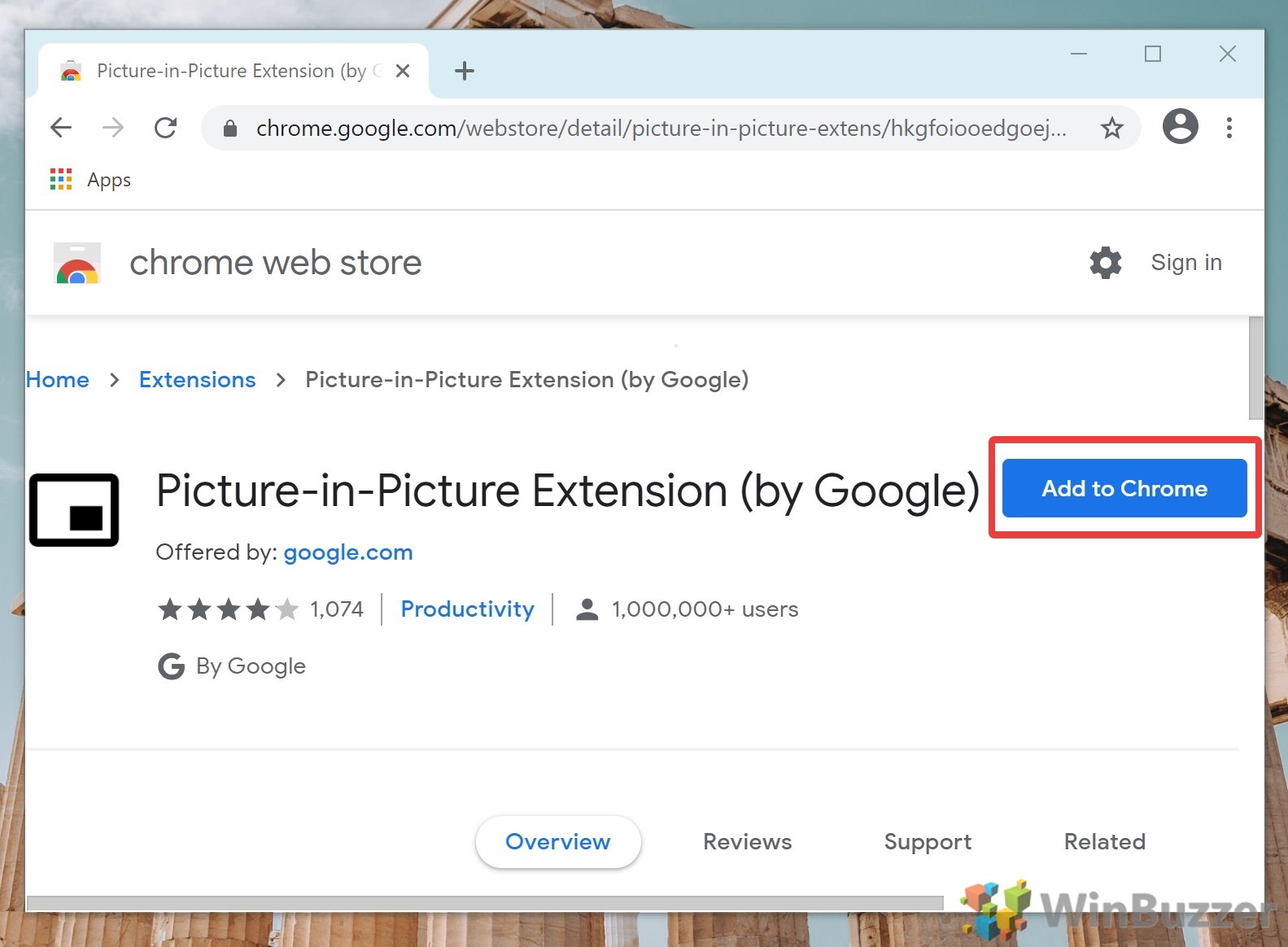Image resolution: width=1288 pixels, height=947 pixels.
Task: Click the '1,000,000+ users' text
Action: coord(705,609)
